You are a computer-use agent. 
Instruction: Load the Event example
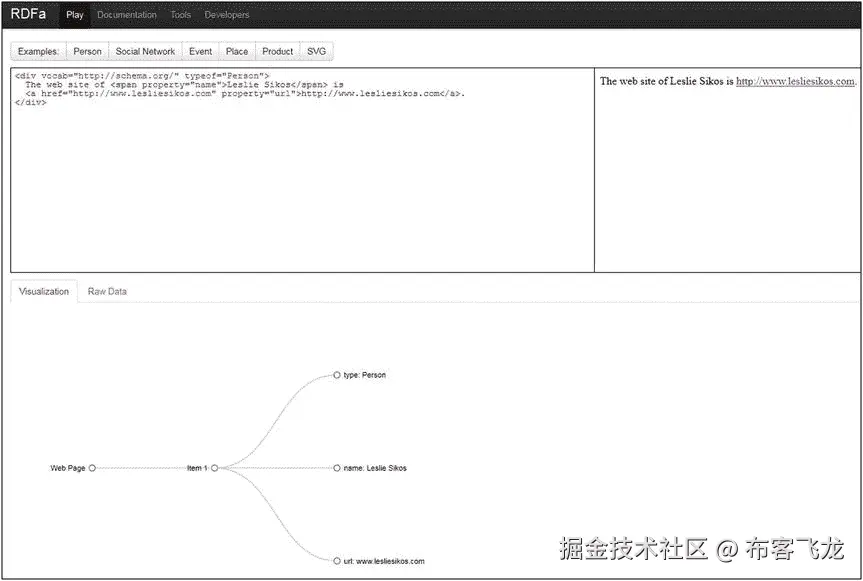pos(200,50)
